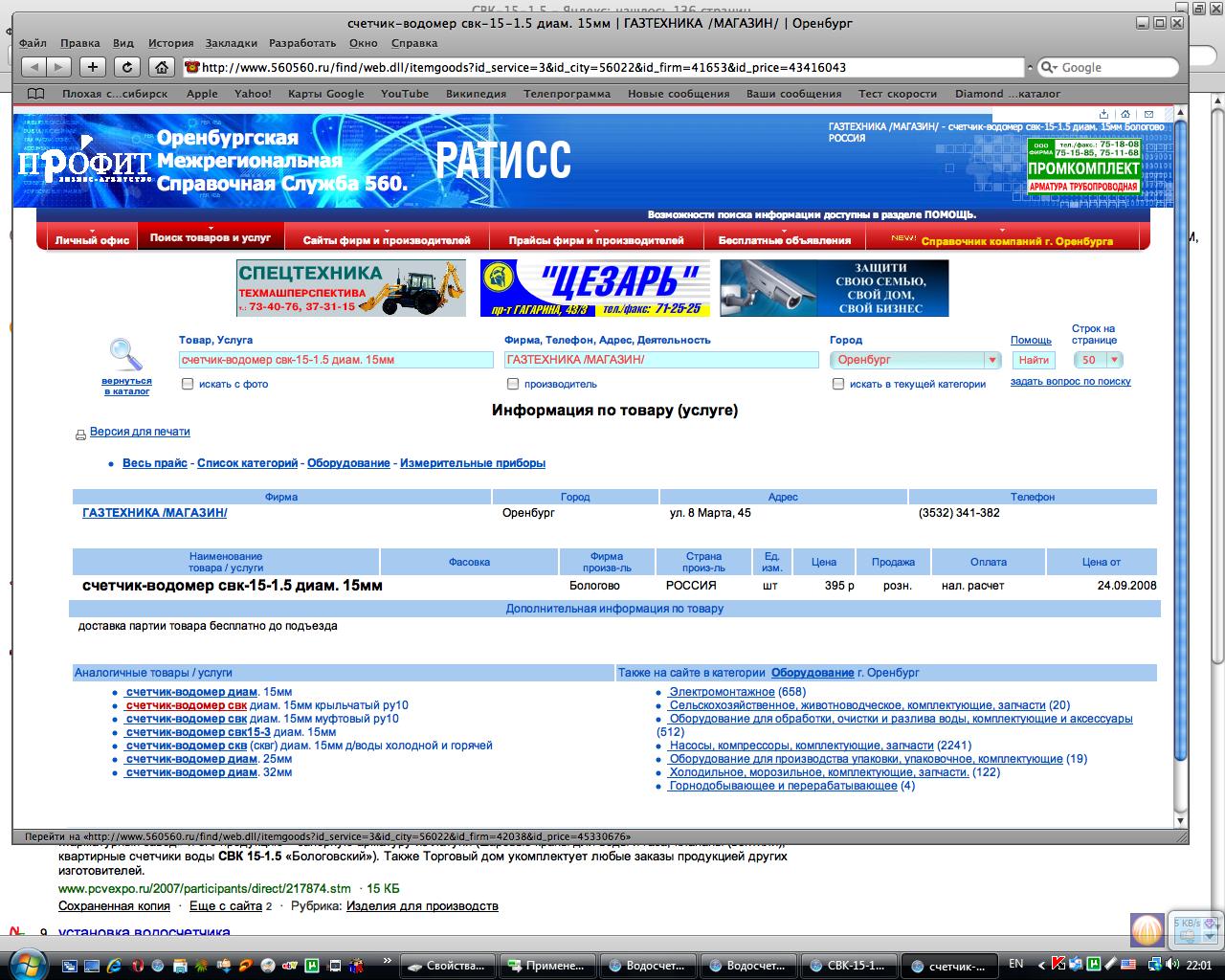Switch to the Свойства taskbar window
Viewport: 1225px width, 980px height.
coord(448,965)
